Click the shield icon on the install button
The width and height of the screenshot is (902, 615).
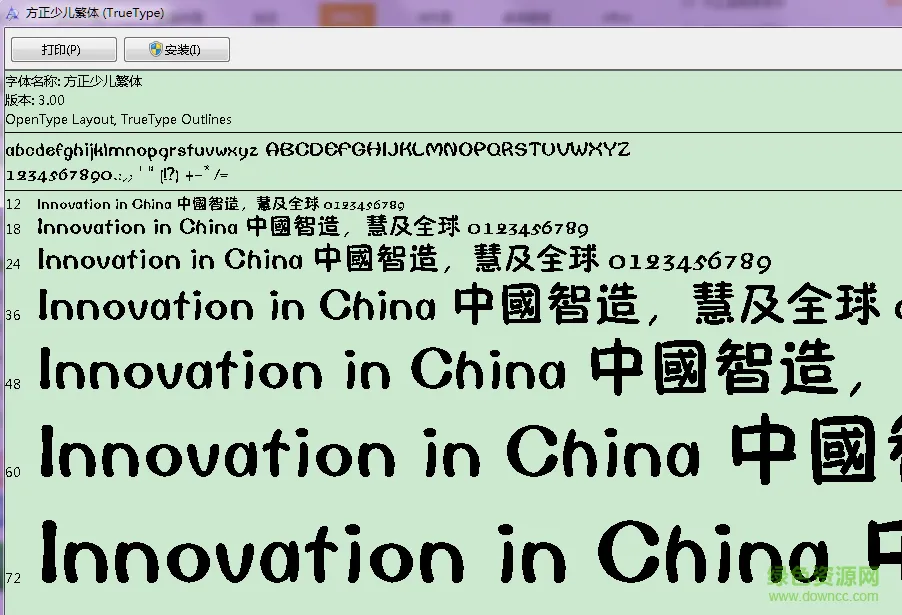click(x=155, y=49)
